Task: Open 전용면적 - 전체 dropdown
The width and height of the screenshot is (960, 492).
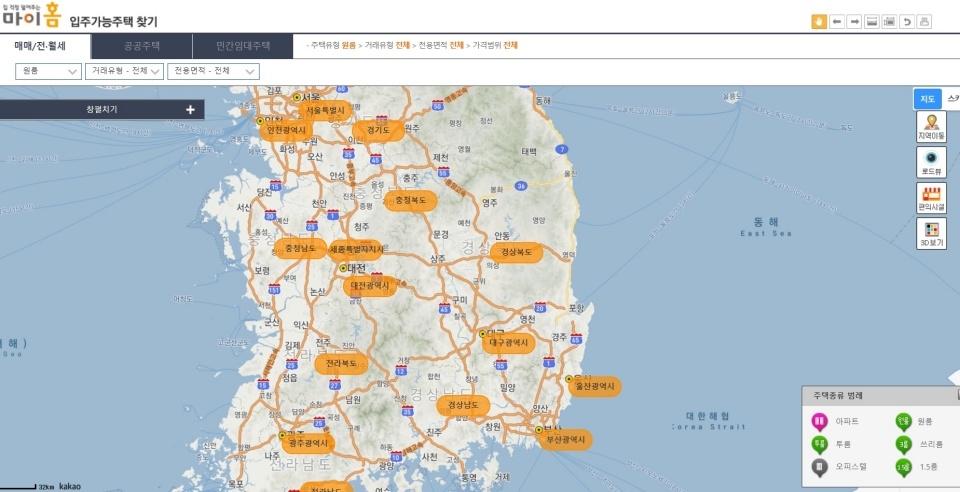Action: tap(213, 71)
